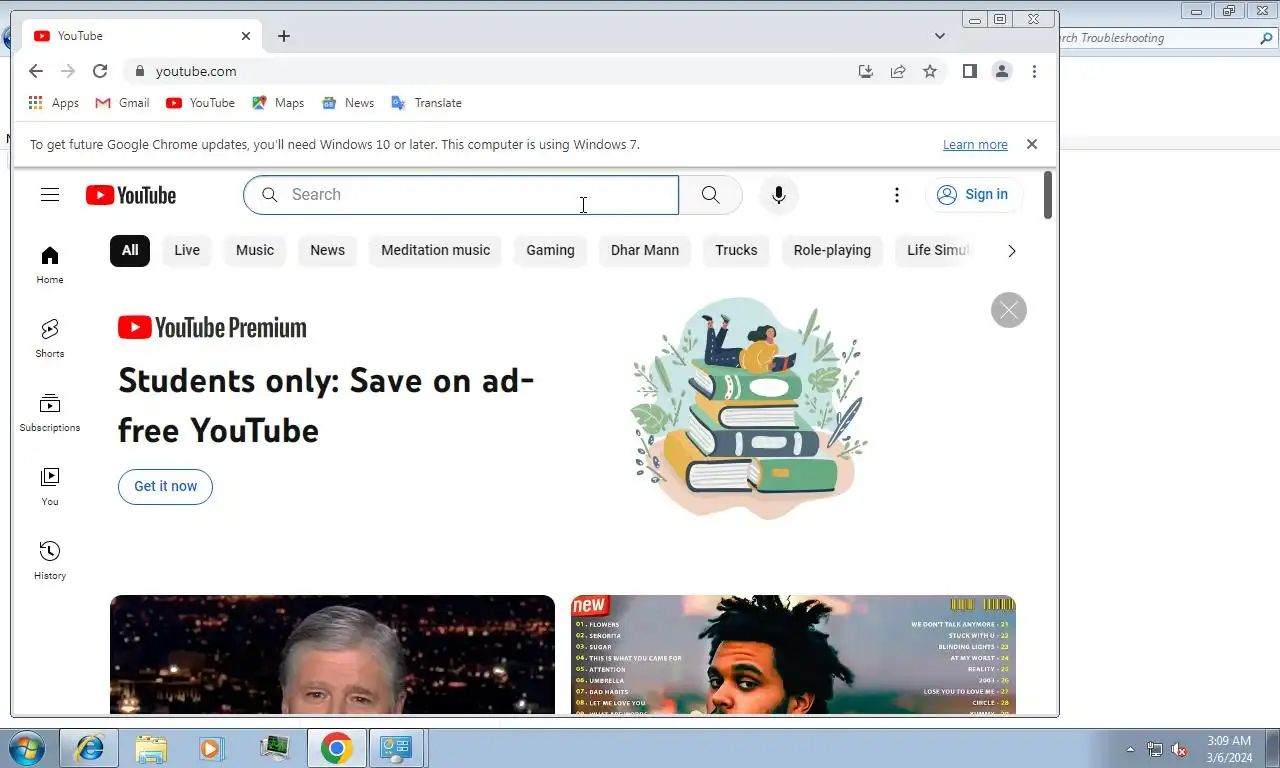Open the Apps bookmark shortcut
1280x768 pixels.
[x=54, y=103]
